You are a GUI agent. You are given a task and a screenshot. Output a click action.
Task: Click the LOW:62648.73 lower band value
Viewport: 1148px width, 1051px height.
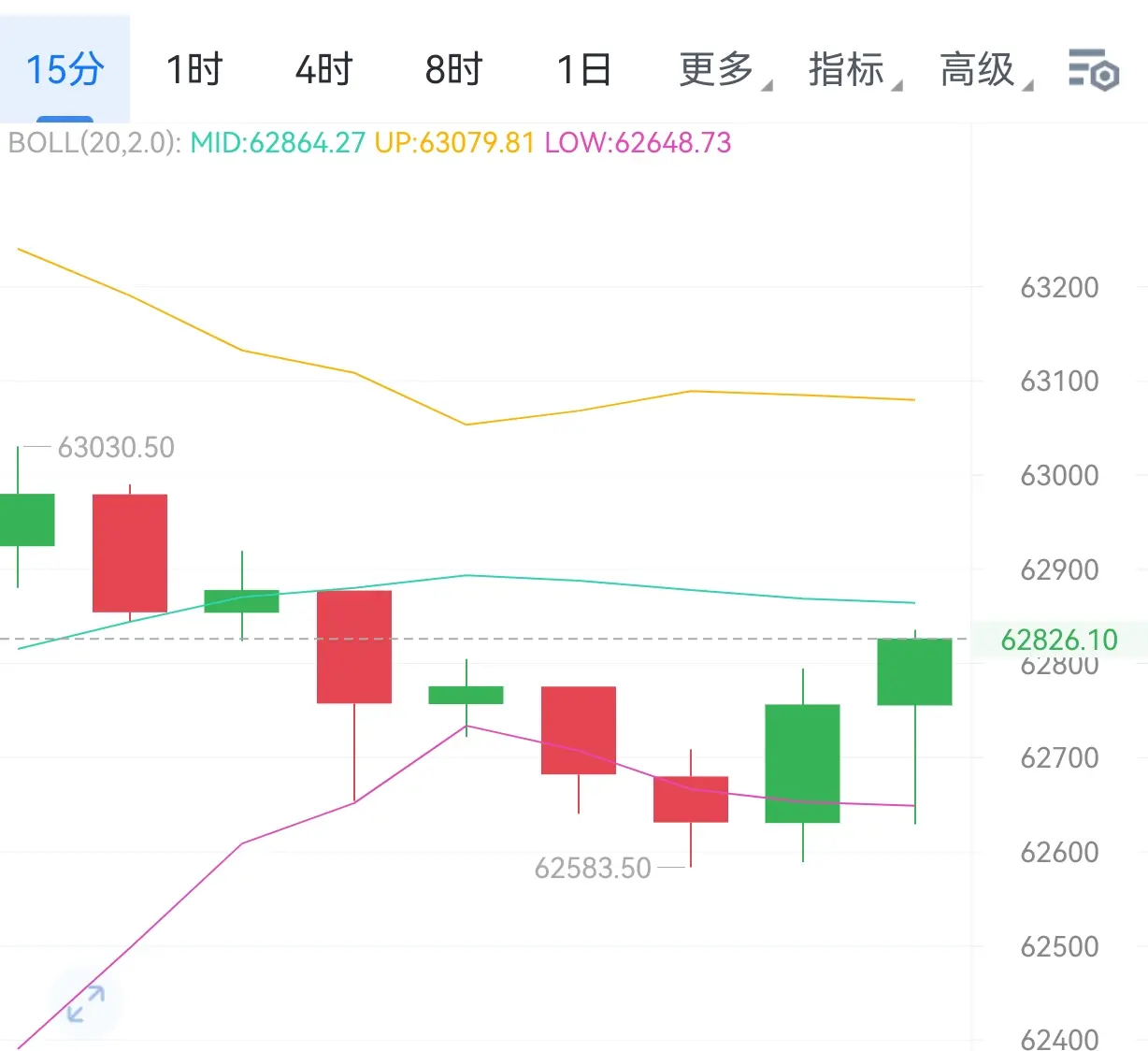pos(638,143)
